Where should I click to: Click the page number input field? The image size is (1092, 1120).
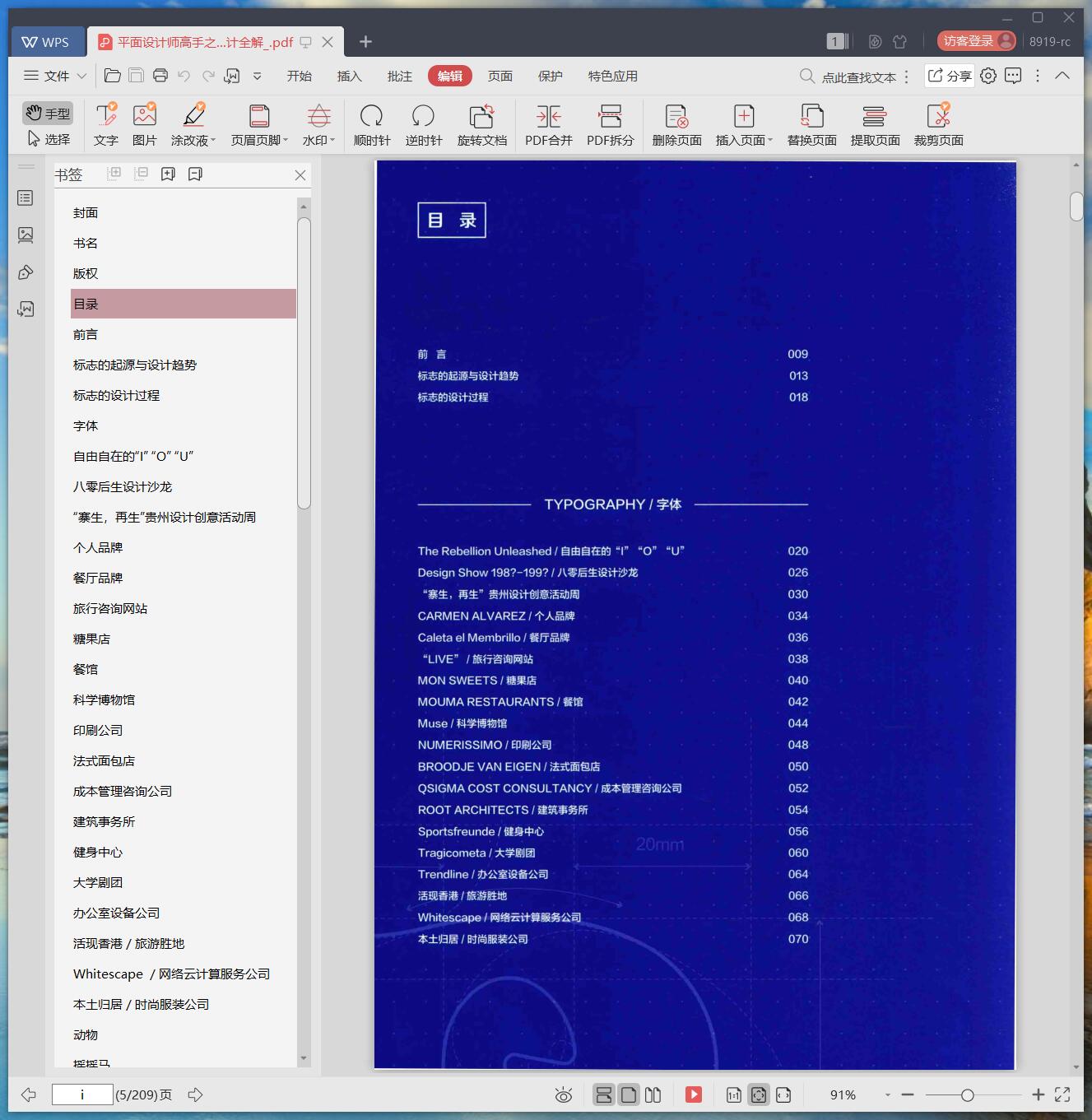pos(82,1094)
